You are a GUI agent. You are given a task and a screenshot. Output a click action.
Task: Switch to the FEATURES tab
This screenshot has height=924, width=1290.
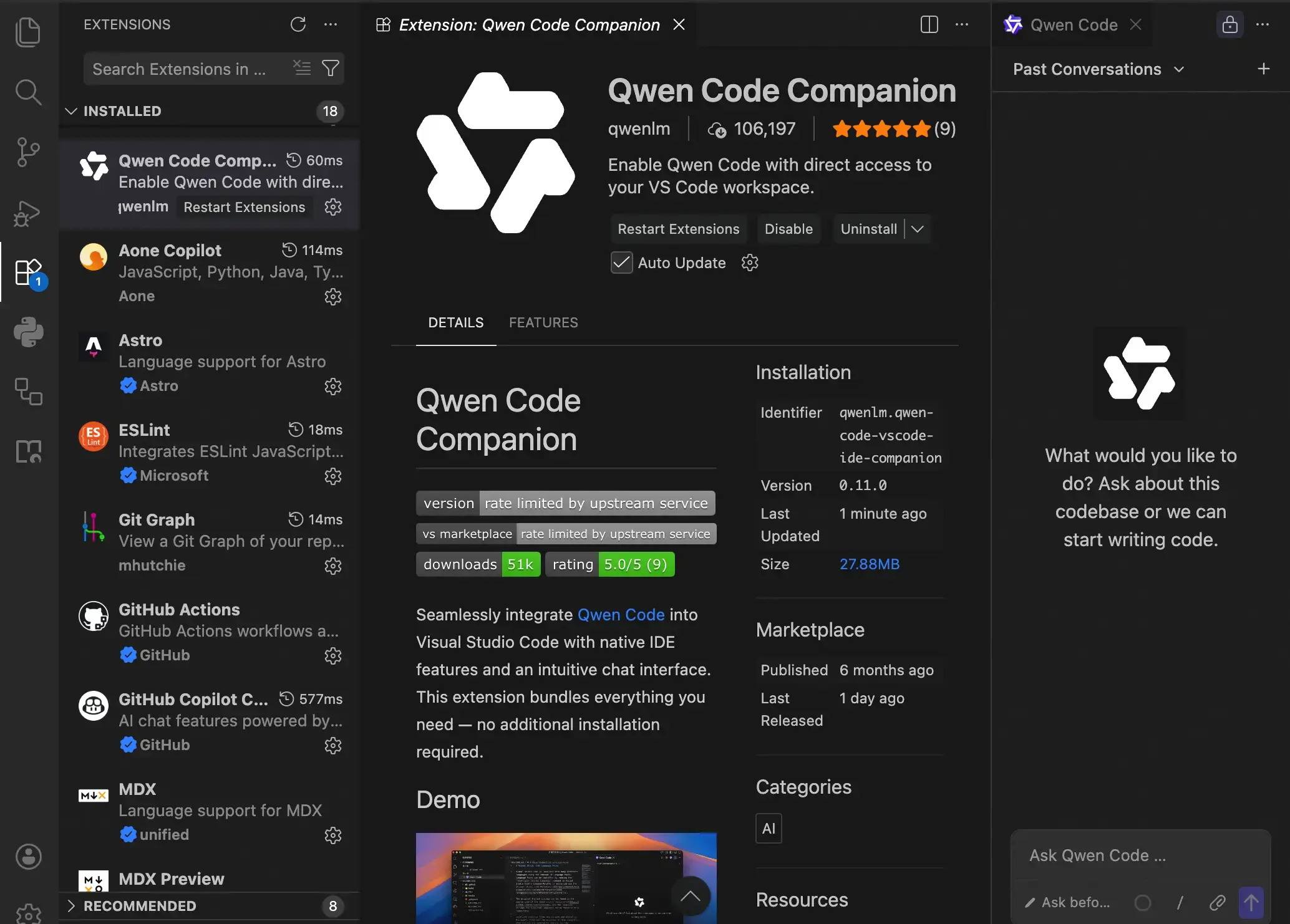(543, 322)
